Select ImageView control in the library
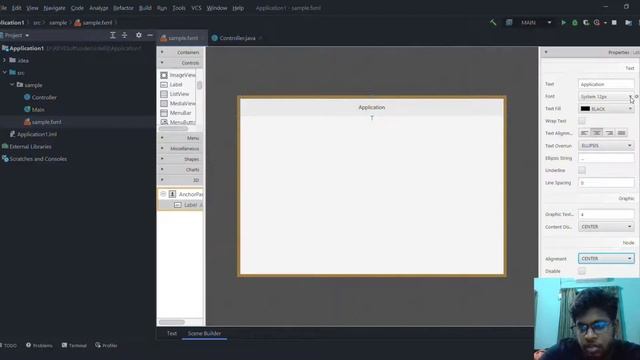 click(178, 75)
